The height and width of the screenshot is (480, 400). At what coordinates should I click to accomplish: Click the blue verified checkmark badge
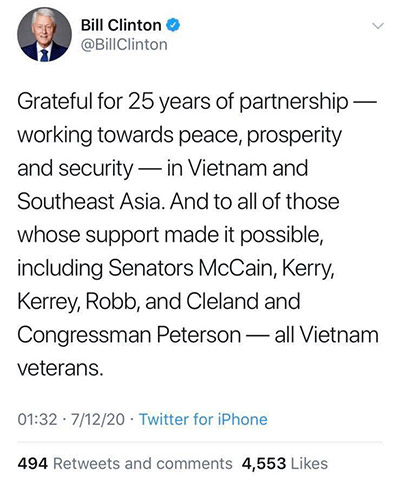pos(173,25)
